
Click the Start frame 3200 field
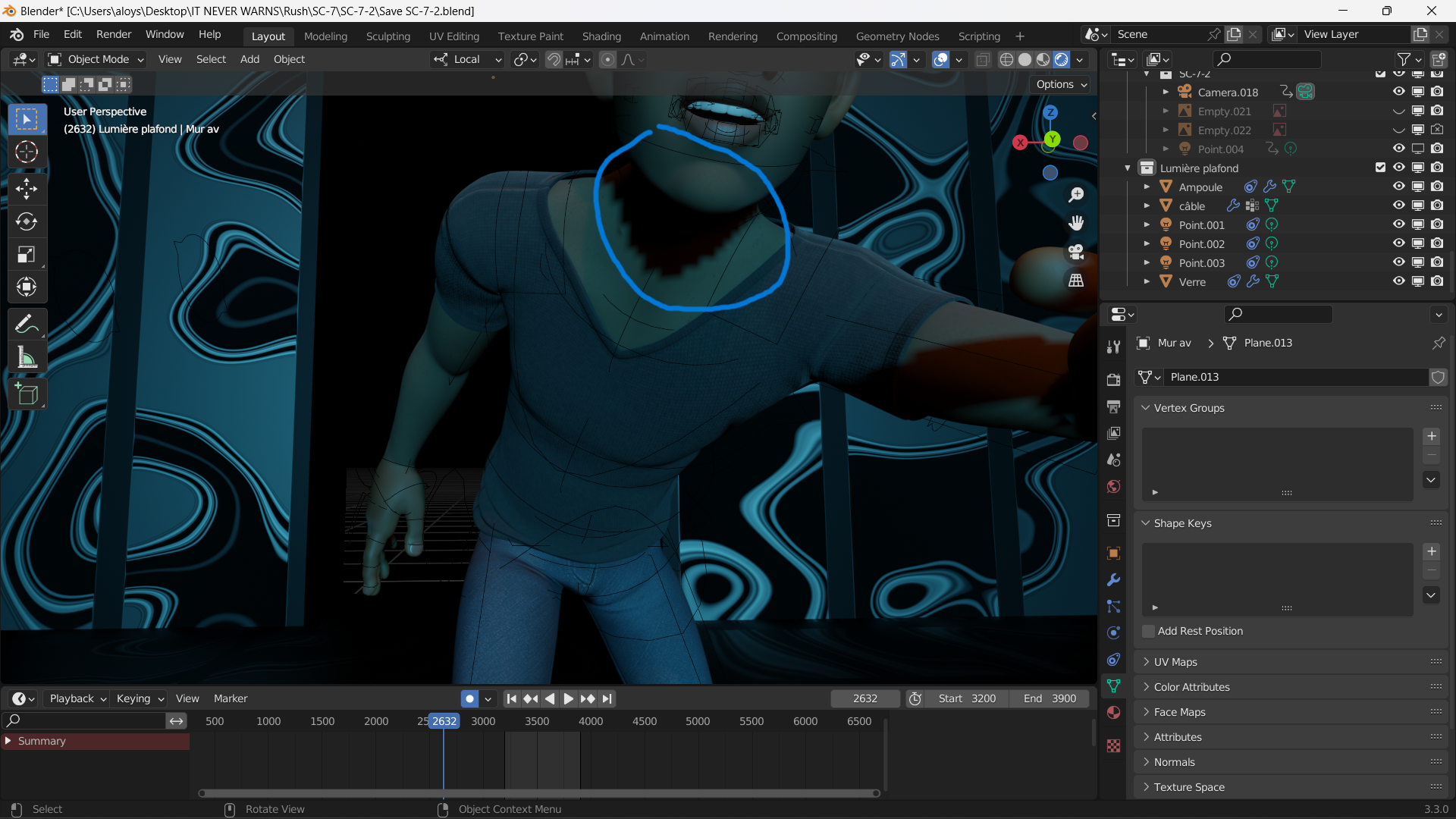coord(967,698)
